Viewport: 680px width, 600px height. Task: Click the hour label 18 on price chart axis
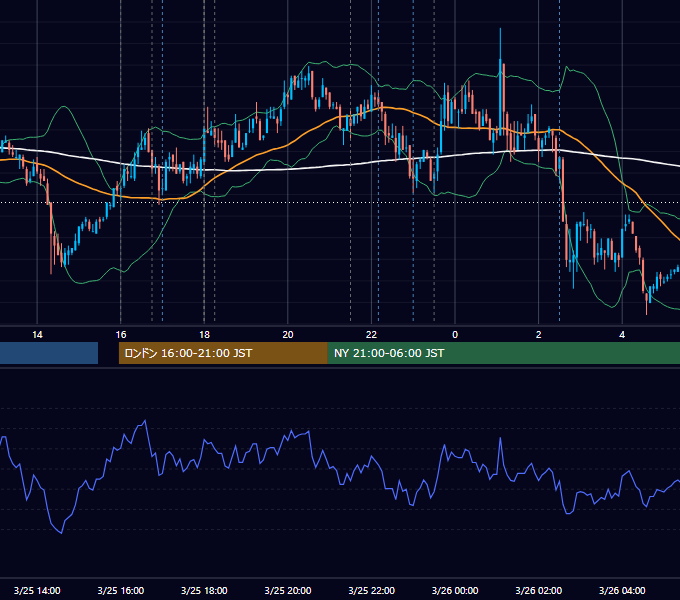[204, 335]
